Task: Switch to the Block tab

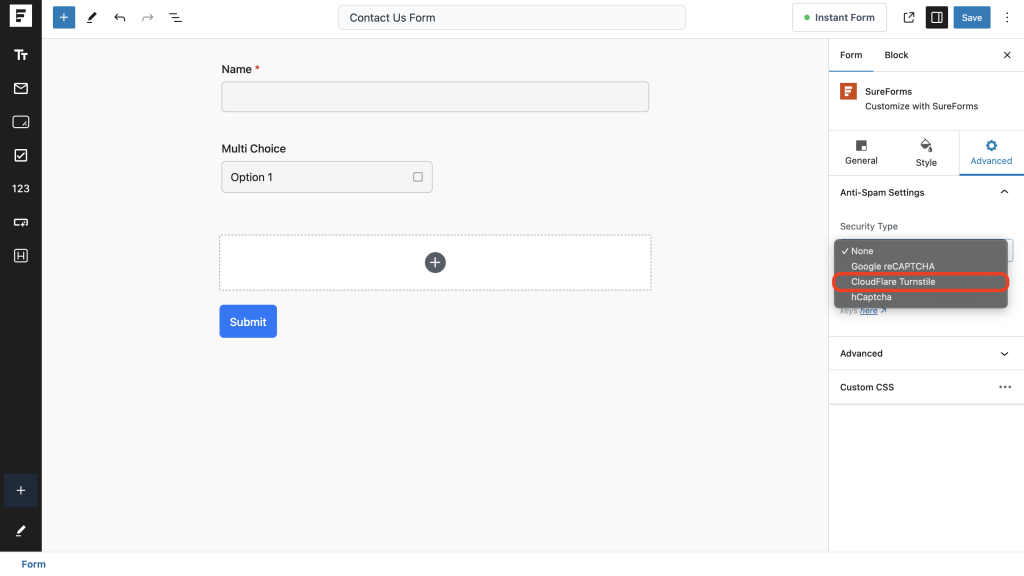Action: pyautogui.click(x=896, y=55)
